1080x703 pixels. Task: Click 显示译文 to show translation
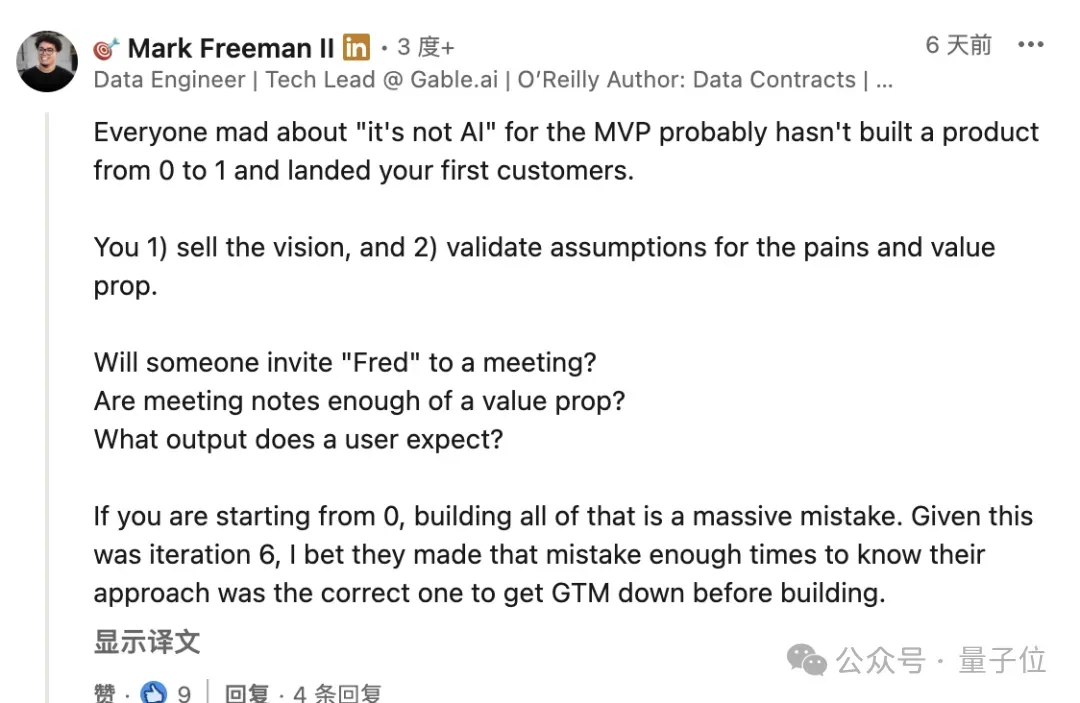[147, 642]
